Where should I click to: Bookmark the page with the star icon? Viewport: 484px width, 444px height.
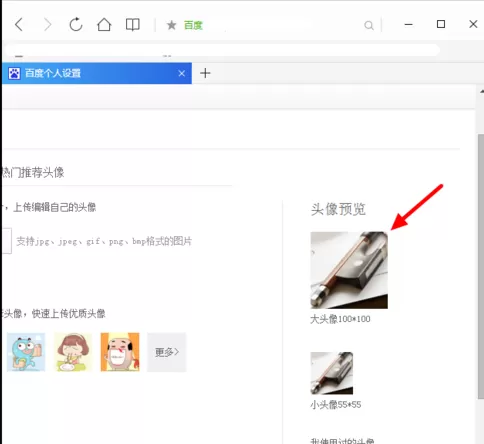(x=171, y=25)
